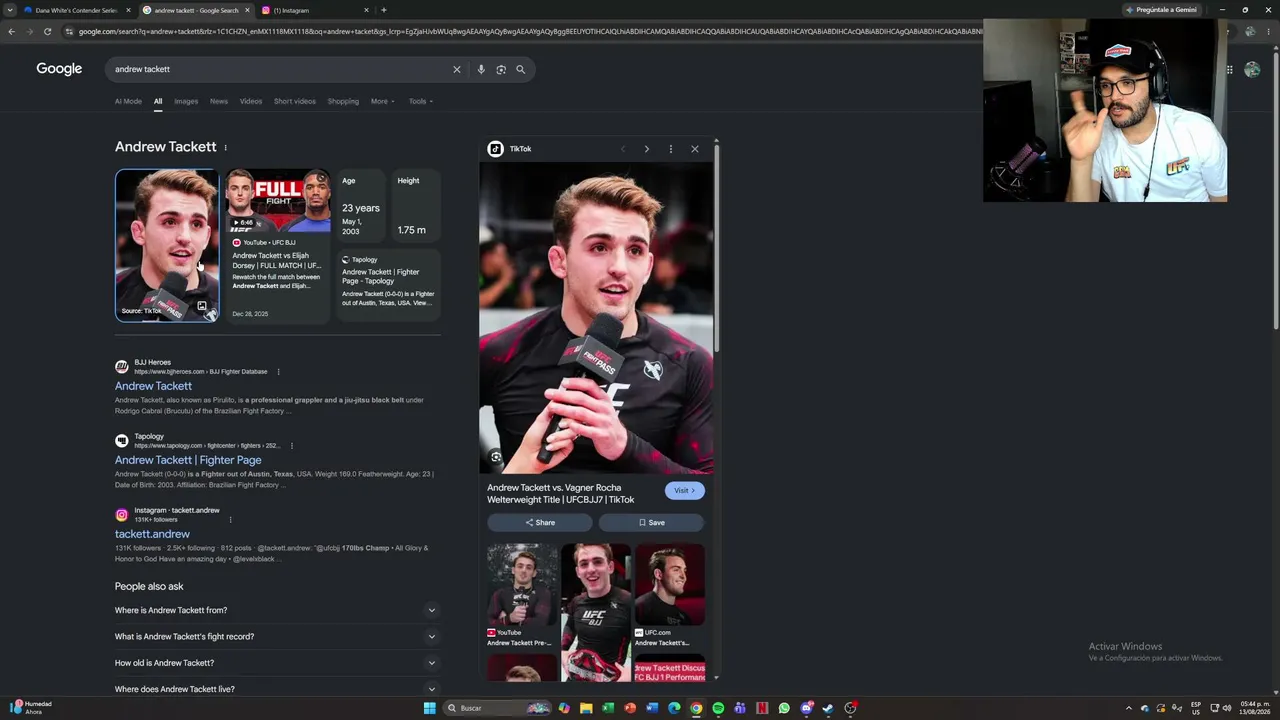The width and height of the screenshot is (1280, 720).
Task: Search inside the preview image with Lens
Action: (x=495, y=457)
